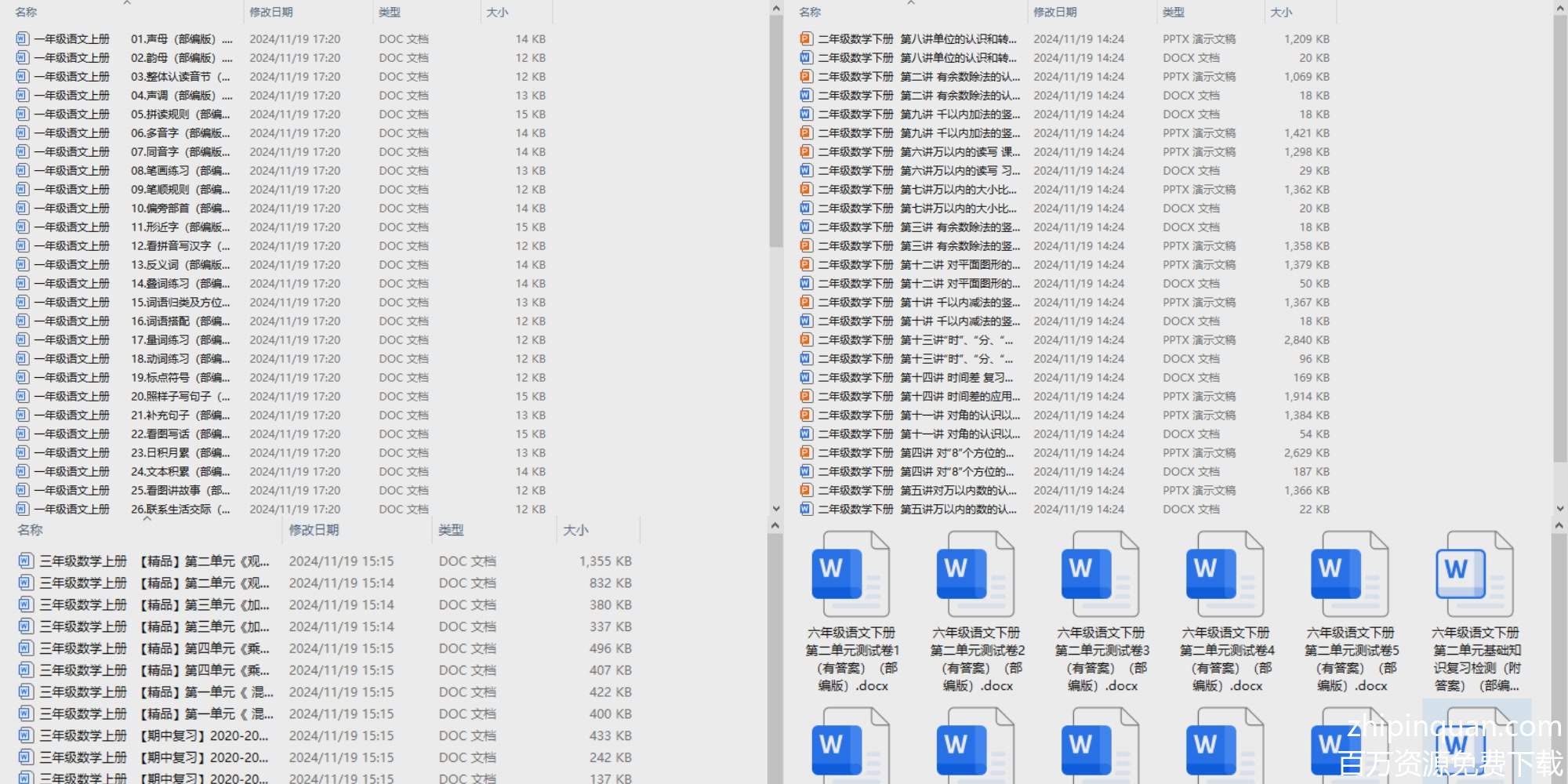Click scroll-down arrow of 二年级数学 list

[x=1559, y=509]
